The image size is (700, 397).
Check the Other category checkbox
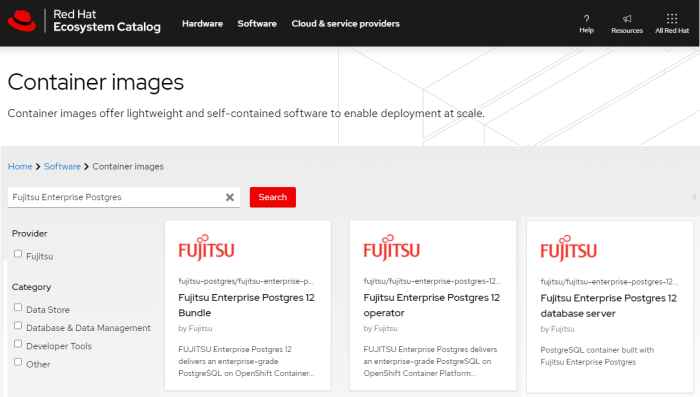click(x=18, y=362)
